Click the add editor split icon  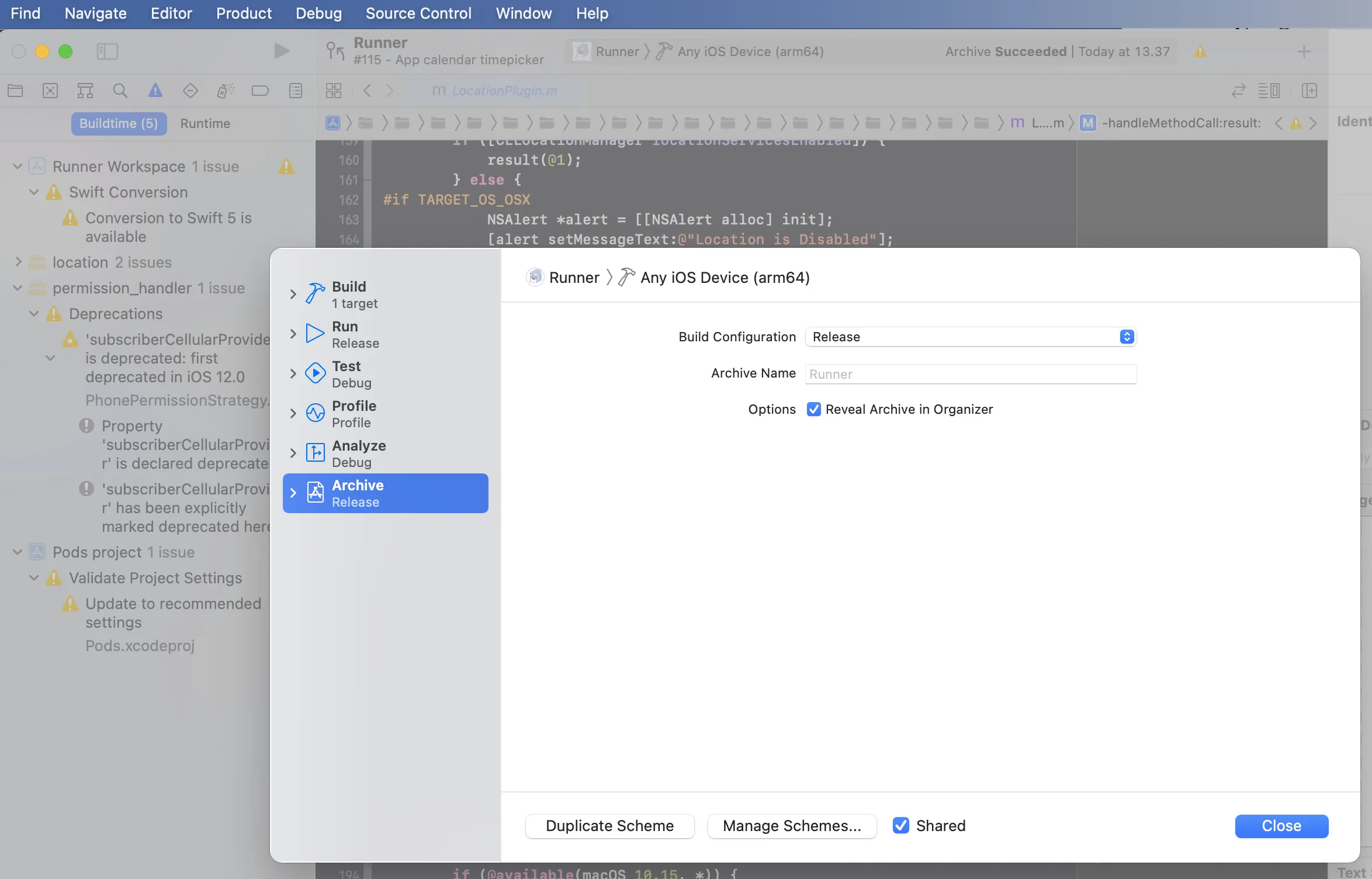pos(1309,91)
